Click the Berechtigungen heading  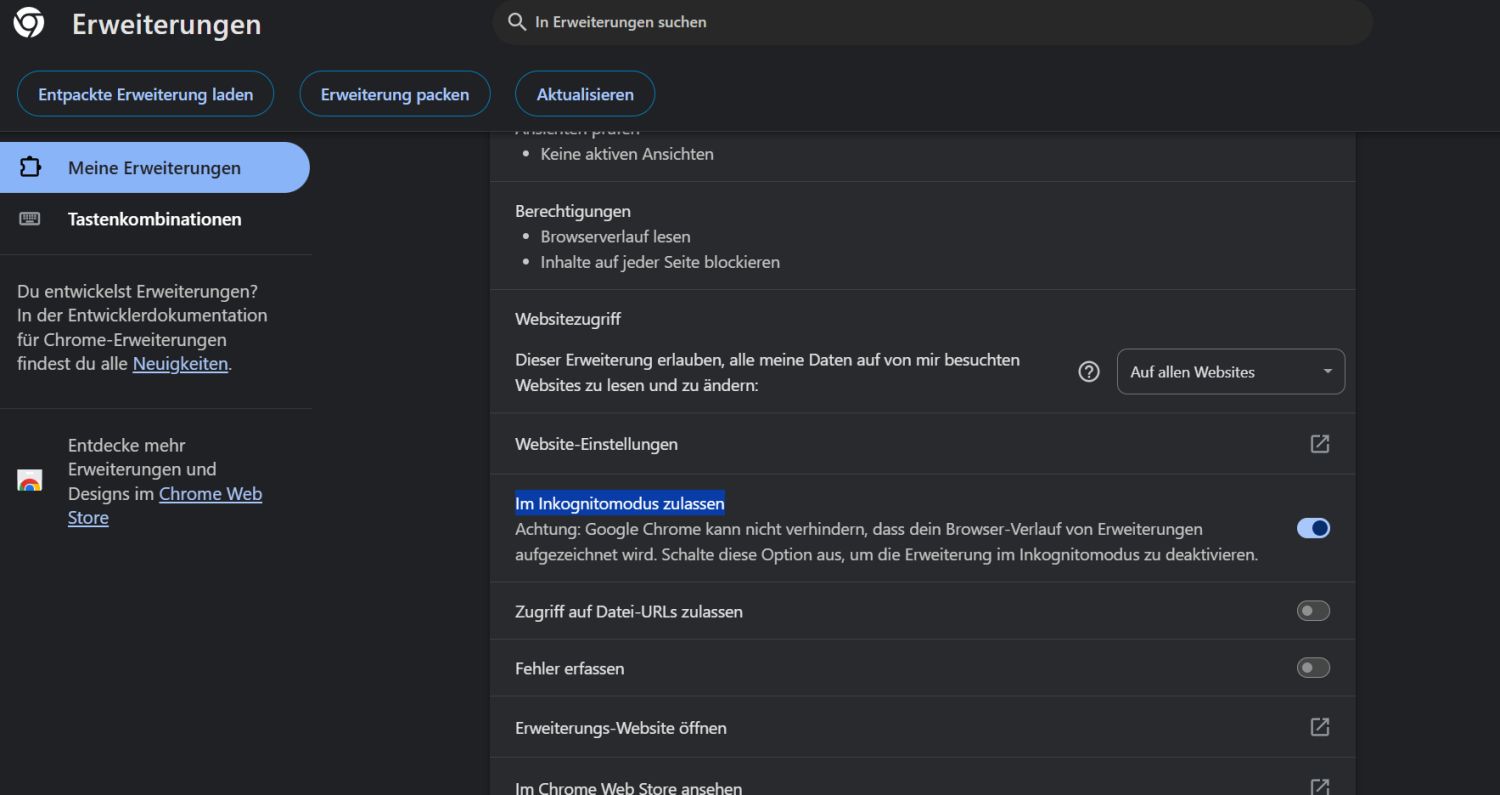pos(573,211)
